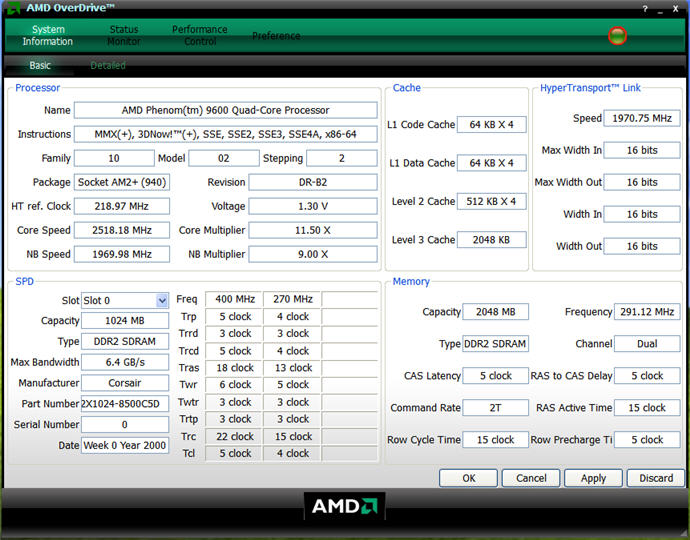Click the green status indicator light
Image resolution: width=690 pixels, height=540 pixels.
pyautogui.click(x=617, y=36)
